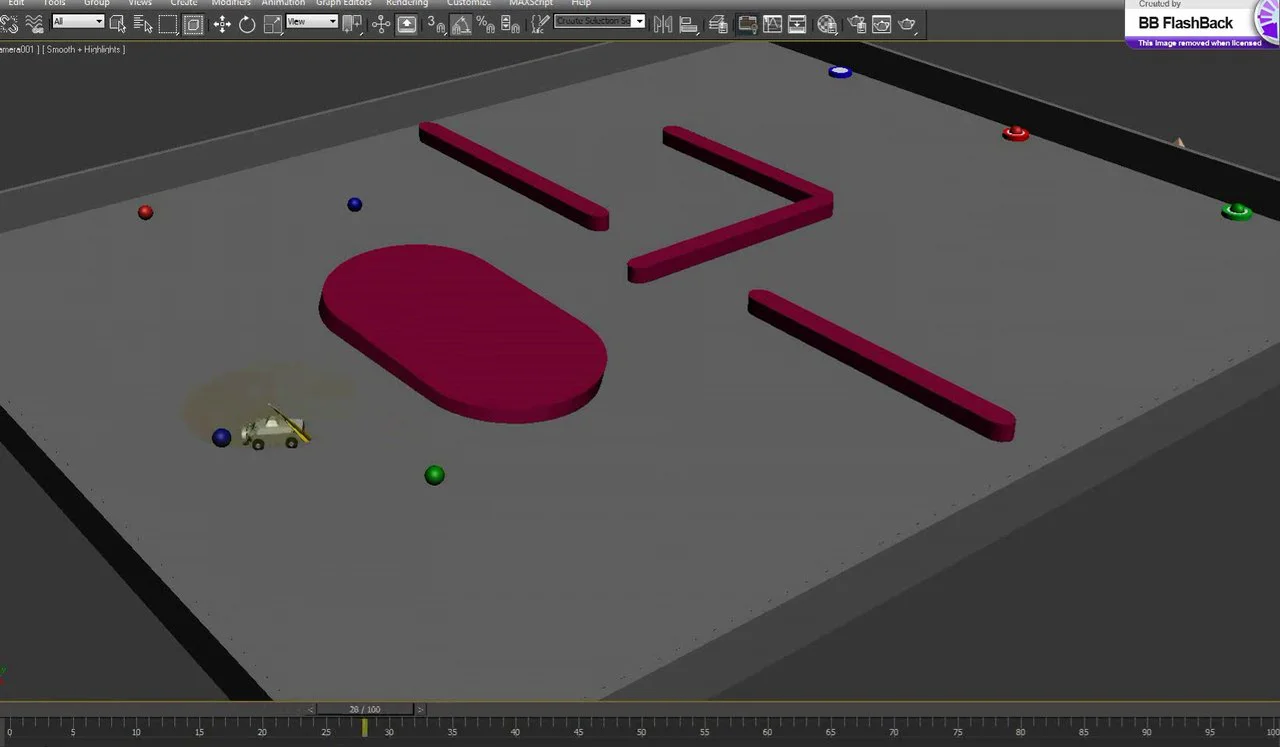
Task: Toggle the Graphite Modeling Tools ribbon
Action: 747,24
